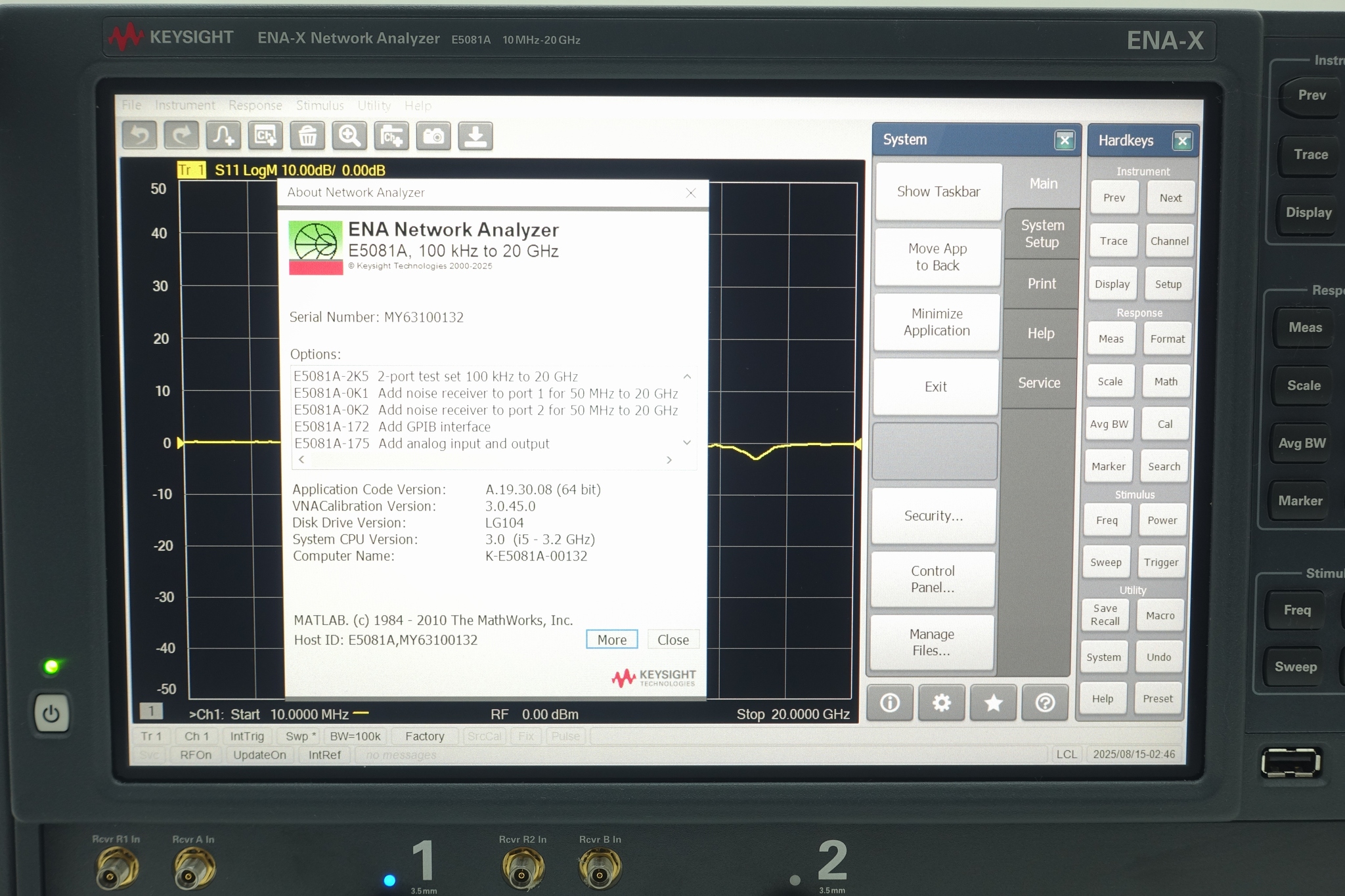Open the Stimulus menu
The height and width of the screenshot is (896, 1345).
click(x=320, y=105)
